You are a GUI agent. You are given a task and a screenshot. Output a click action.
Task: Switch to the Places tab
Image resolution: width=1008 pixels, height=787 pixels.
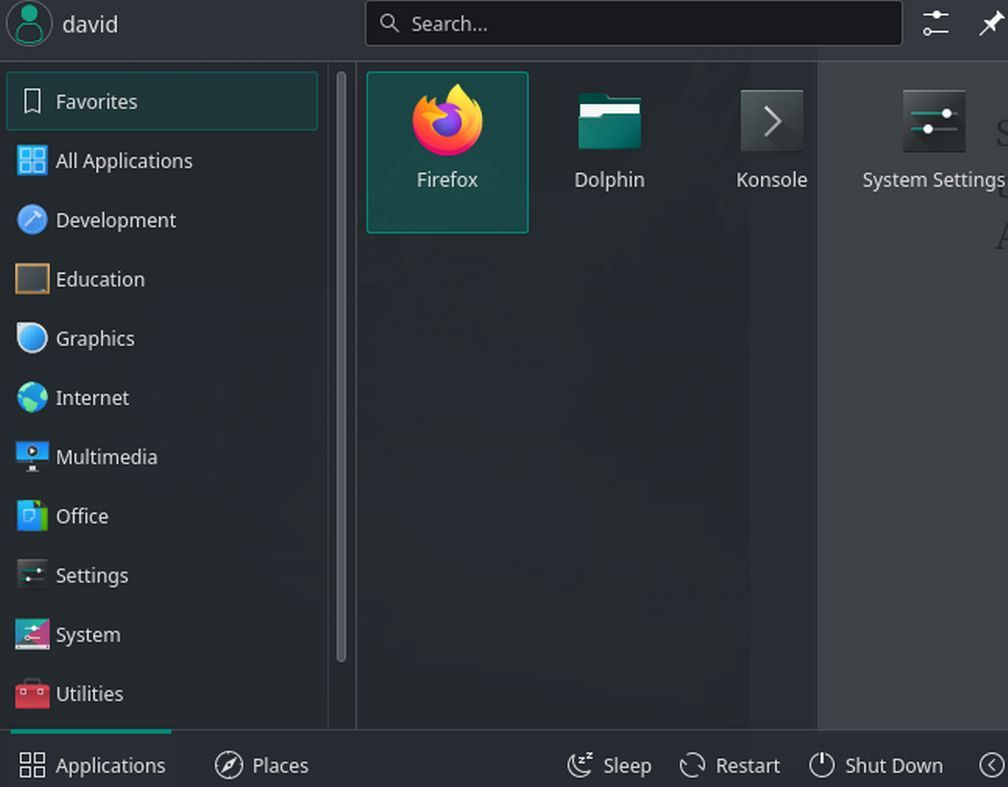pos(262,765)
